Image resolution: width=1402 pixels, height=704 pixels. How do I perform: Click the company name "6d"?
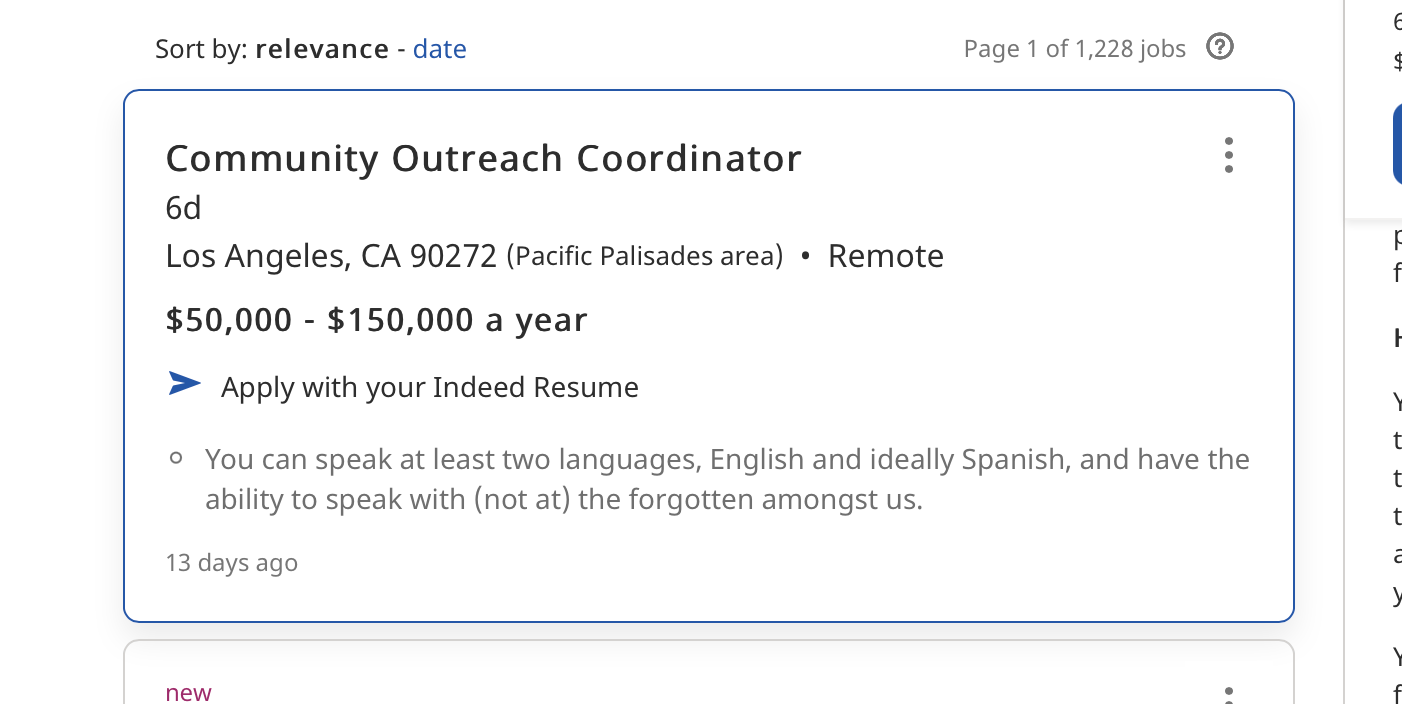click(184, 208)
